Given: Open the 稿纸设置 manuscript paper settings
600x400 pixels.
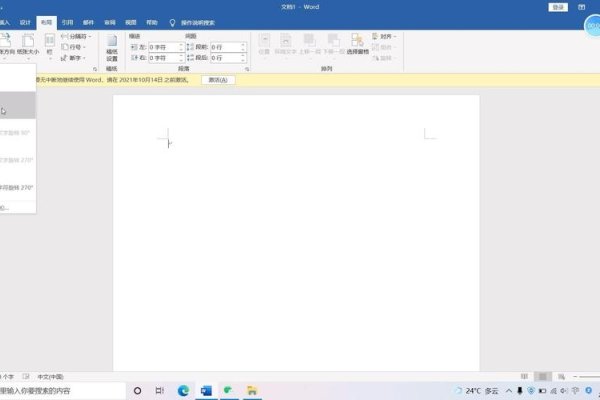Looking at the screenshot, I should 112,49.
